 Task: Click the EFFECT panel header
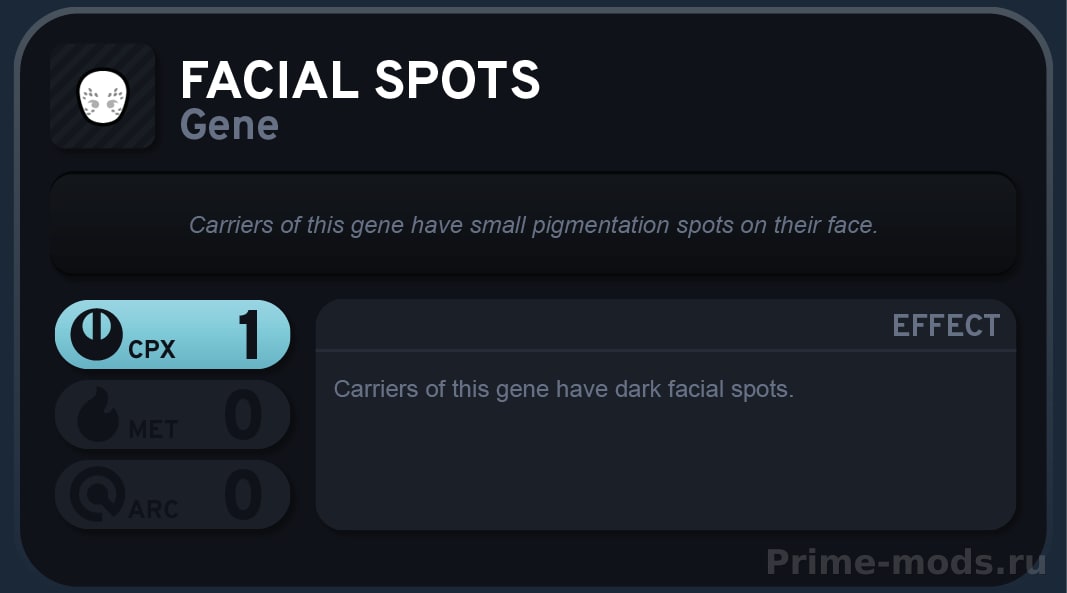tap(946, 325)
